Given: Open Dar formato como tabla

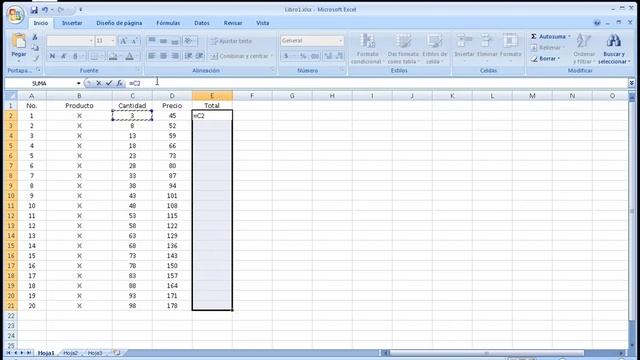Looking at the screenshot, I should click(x=403, y=49).
